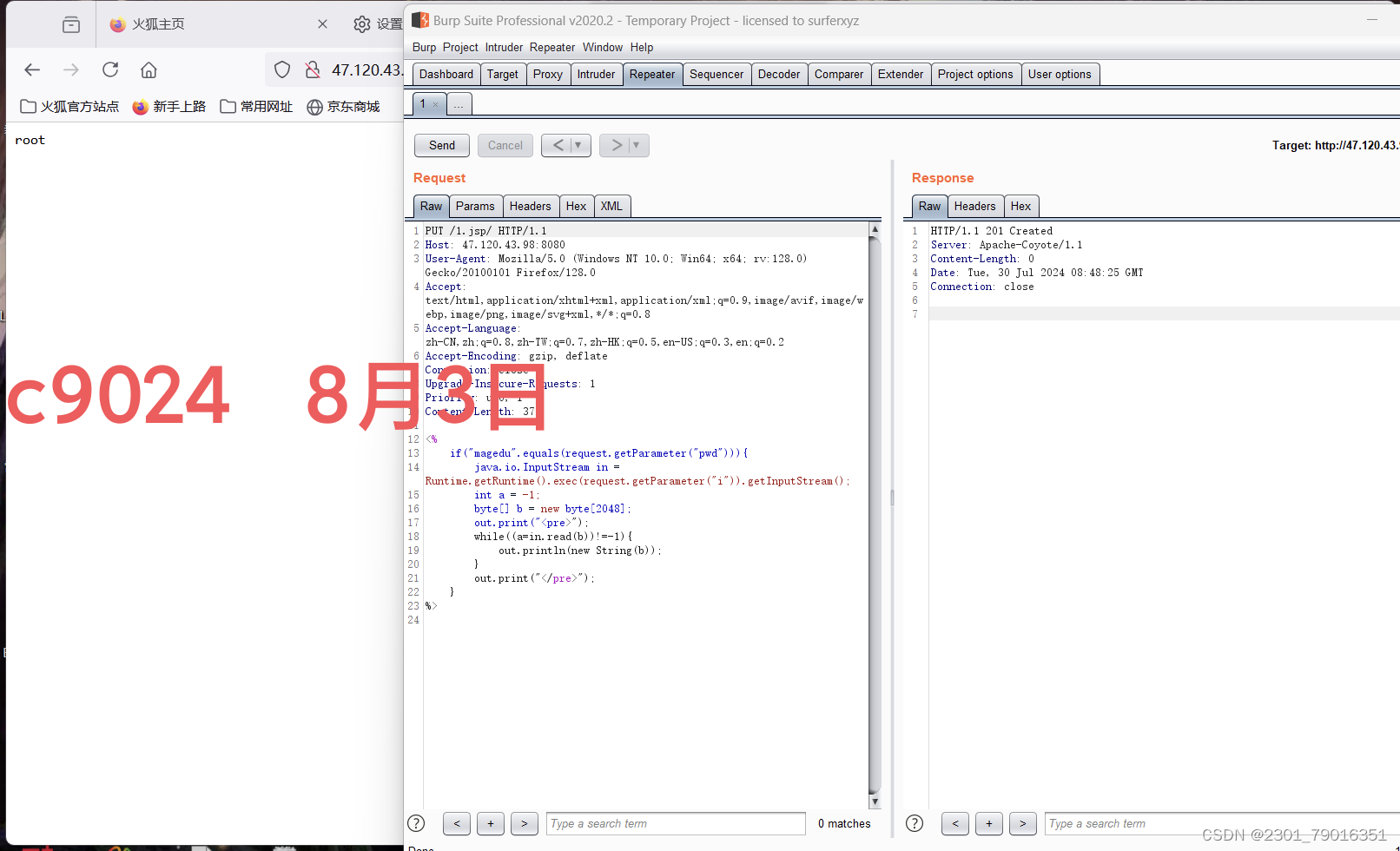The width and height of the screenshot is (1400, 851).
Task: Expand the forward history dropdown arrow
Action: 637,145
